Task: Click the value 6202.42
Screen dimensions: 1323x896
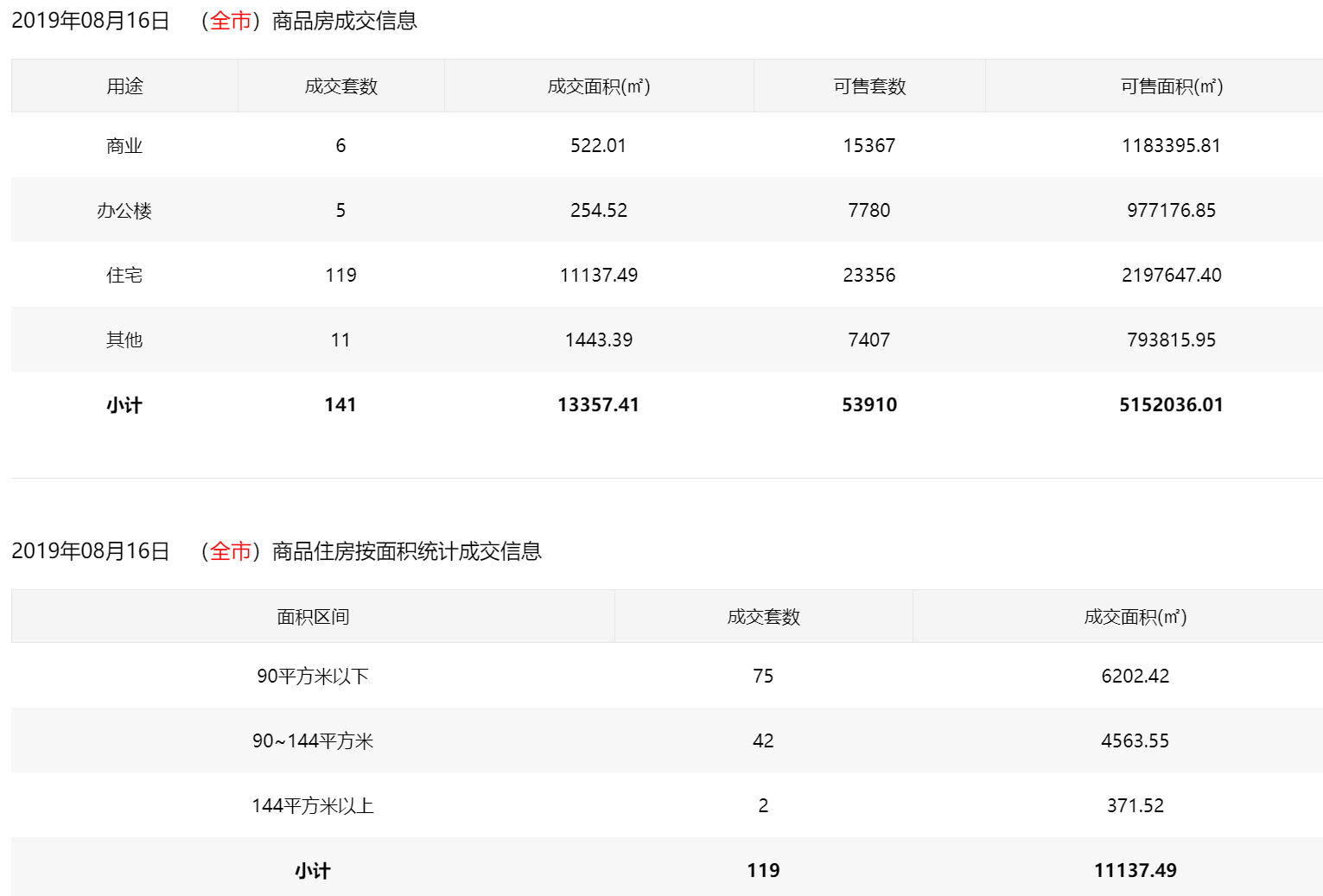Action: click(x=1135, y=676)
